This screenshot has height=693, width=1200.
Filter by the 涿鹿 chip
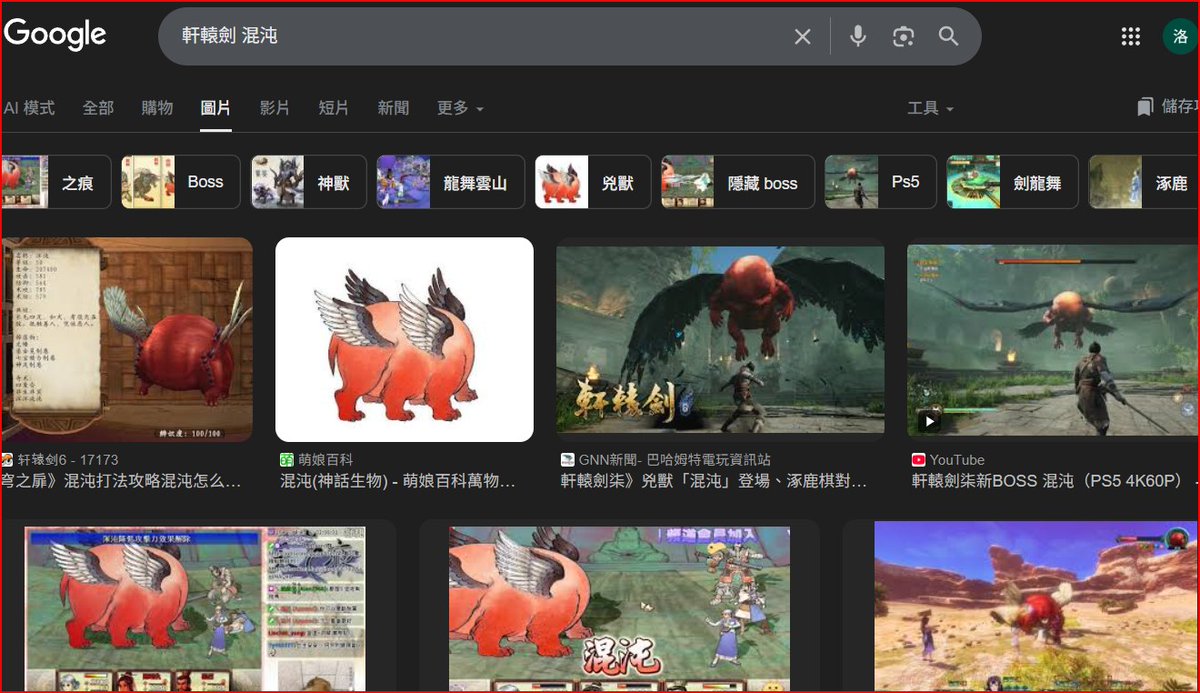coord(1144,182)
